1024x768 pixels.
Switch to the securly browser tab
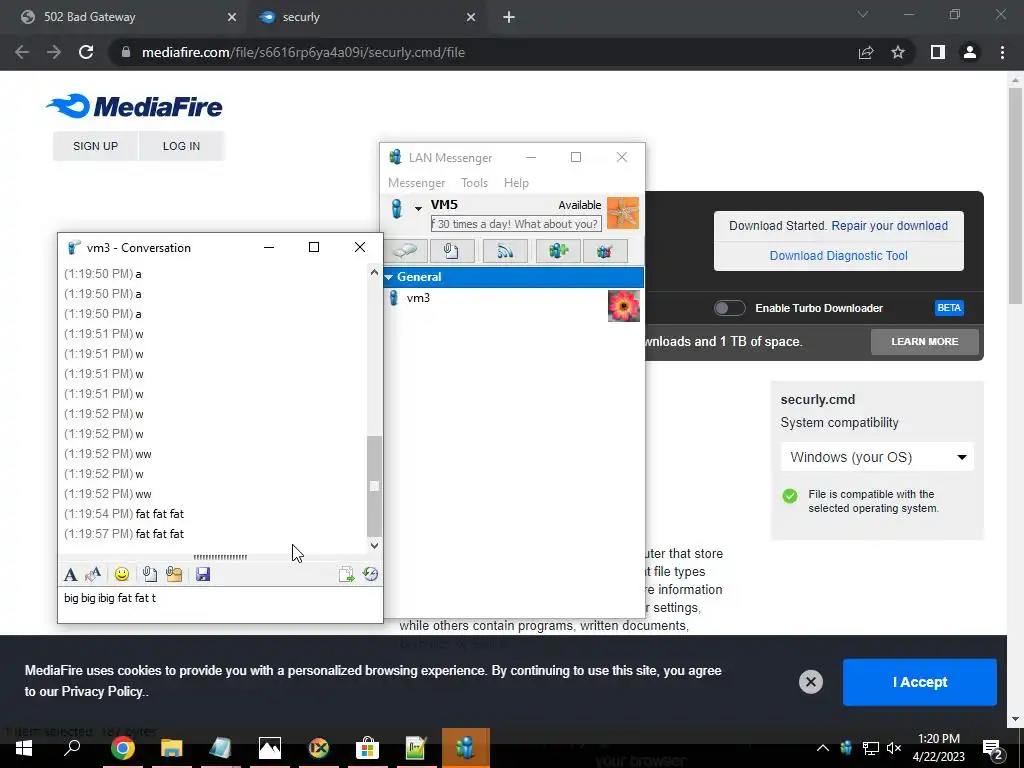pos(366,17)
